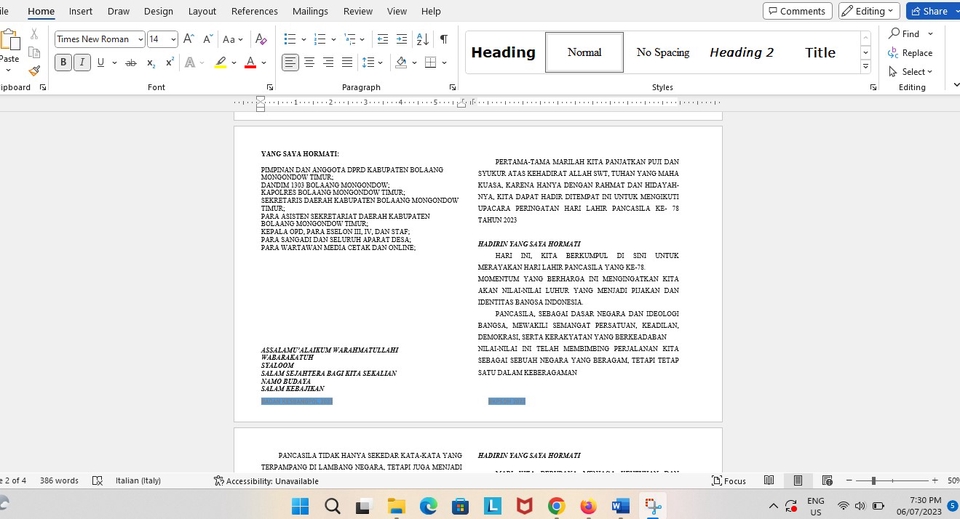Click Decrease Indent icon
Image resolution: width=960 pixels, height=519 pixels.
pyautogui.click(x=383, y=39)
